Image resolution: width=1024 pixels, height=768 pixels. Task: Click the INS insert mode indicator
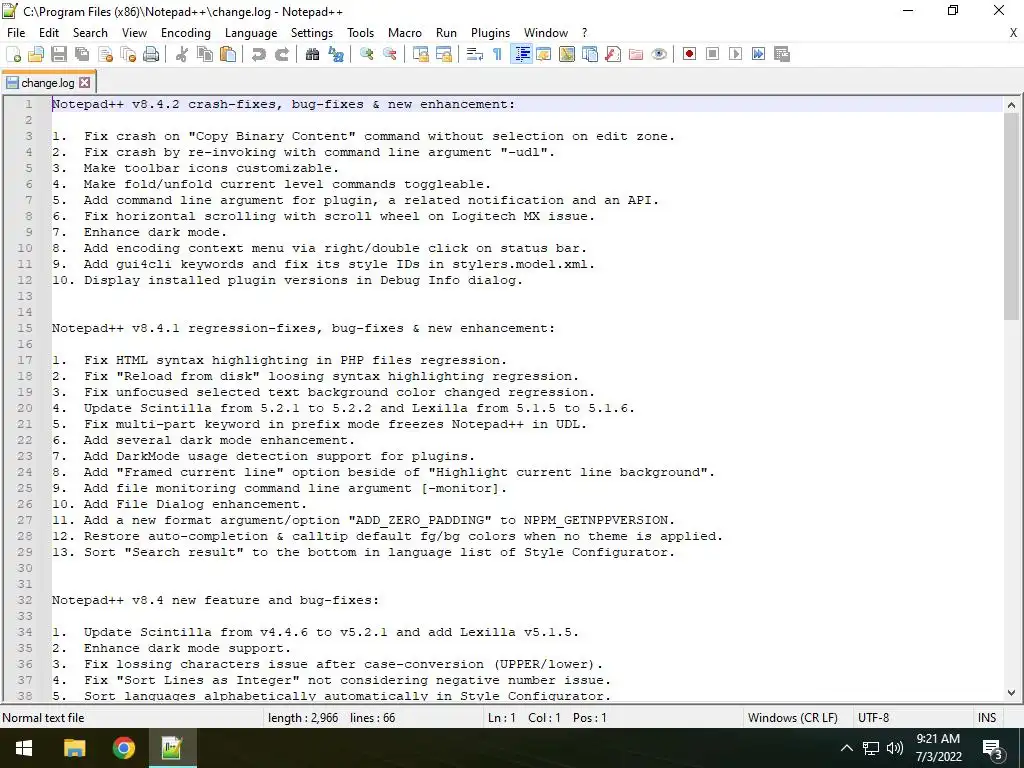[987, 718]
